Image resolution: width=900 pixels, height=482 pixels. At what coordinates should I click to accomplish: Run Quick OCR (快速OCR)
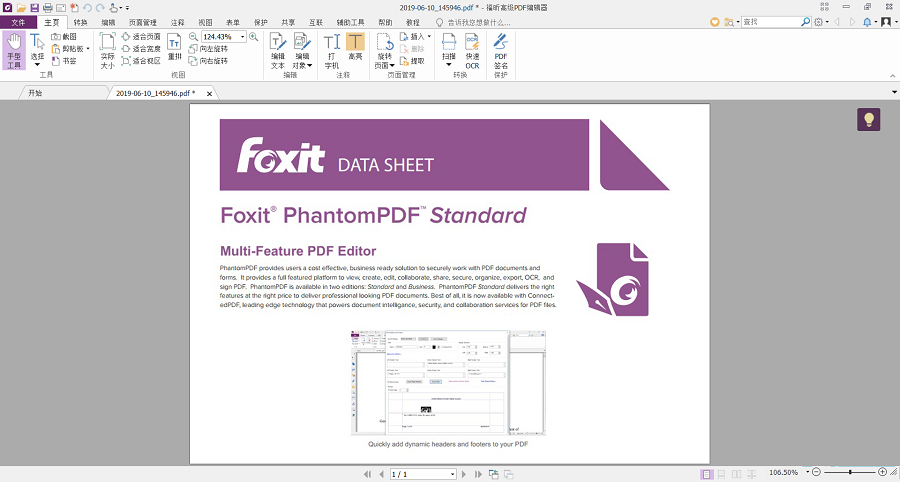[x=472, y=50]
